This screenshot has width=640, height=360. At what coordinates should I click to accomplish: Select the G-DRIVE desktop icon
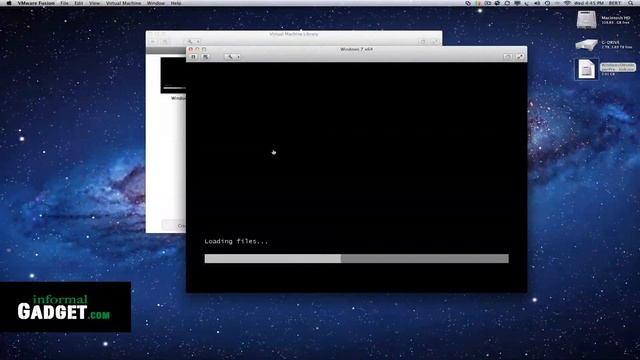(587, 44)
